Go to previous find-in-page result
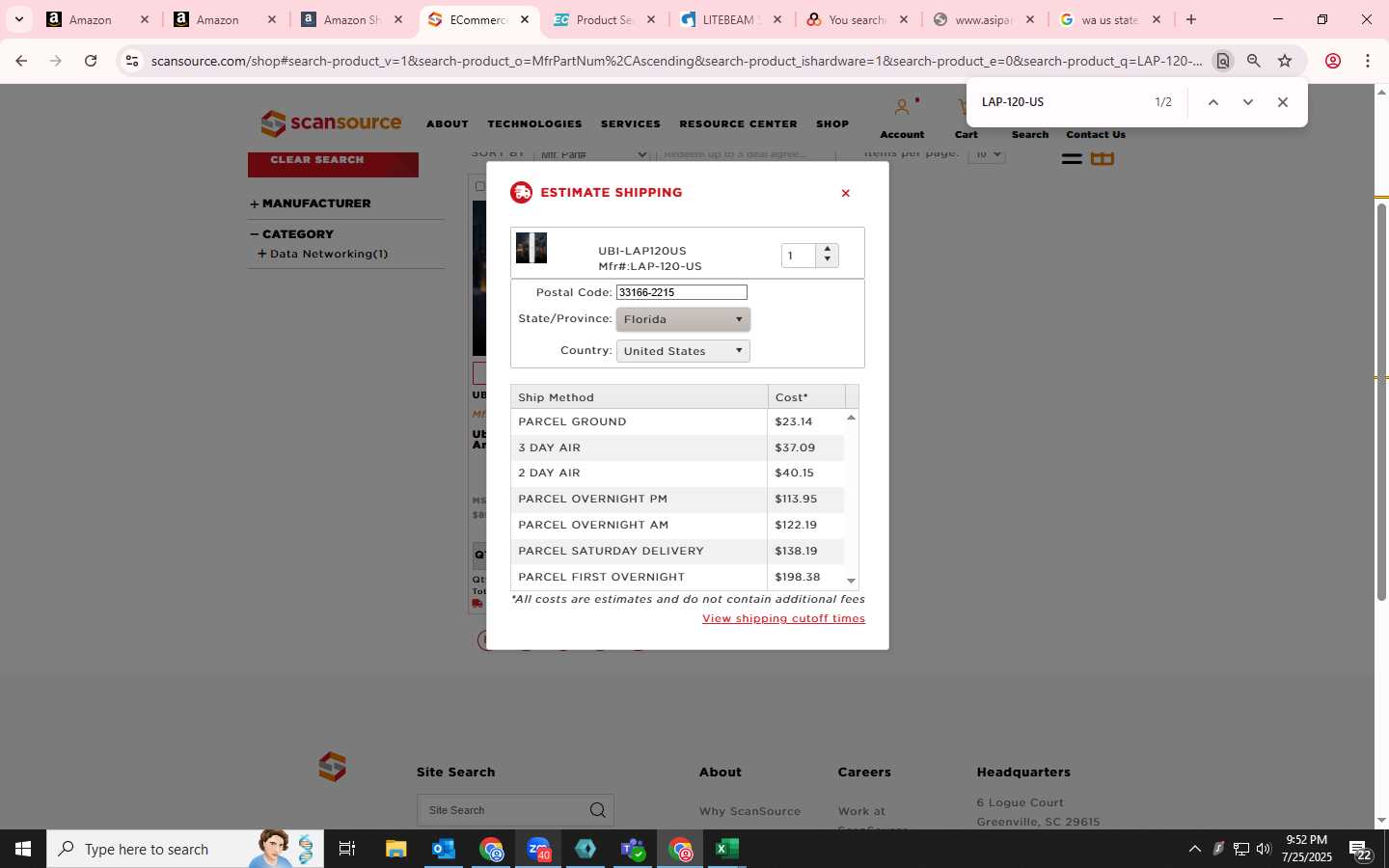The image size is (1389, 868). [1213, 102]
